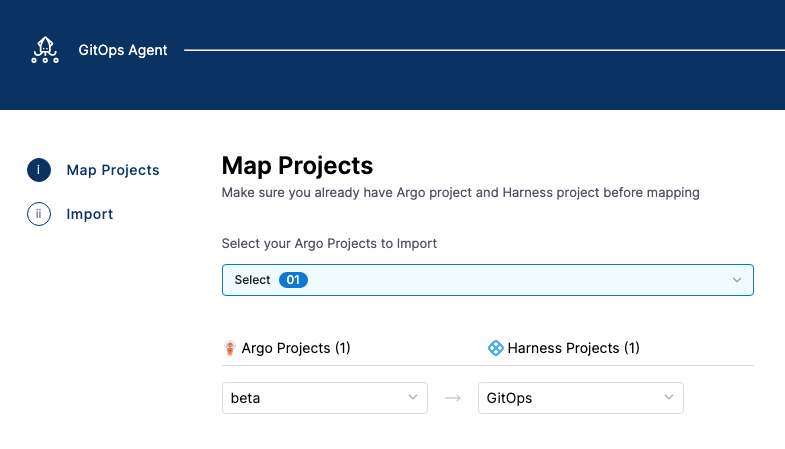Click the chevron in the GitOps dropdown
Viewport: 785px width, 449px height.
click(669, 398)
